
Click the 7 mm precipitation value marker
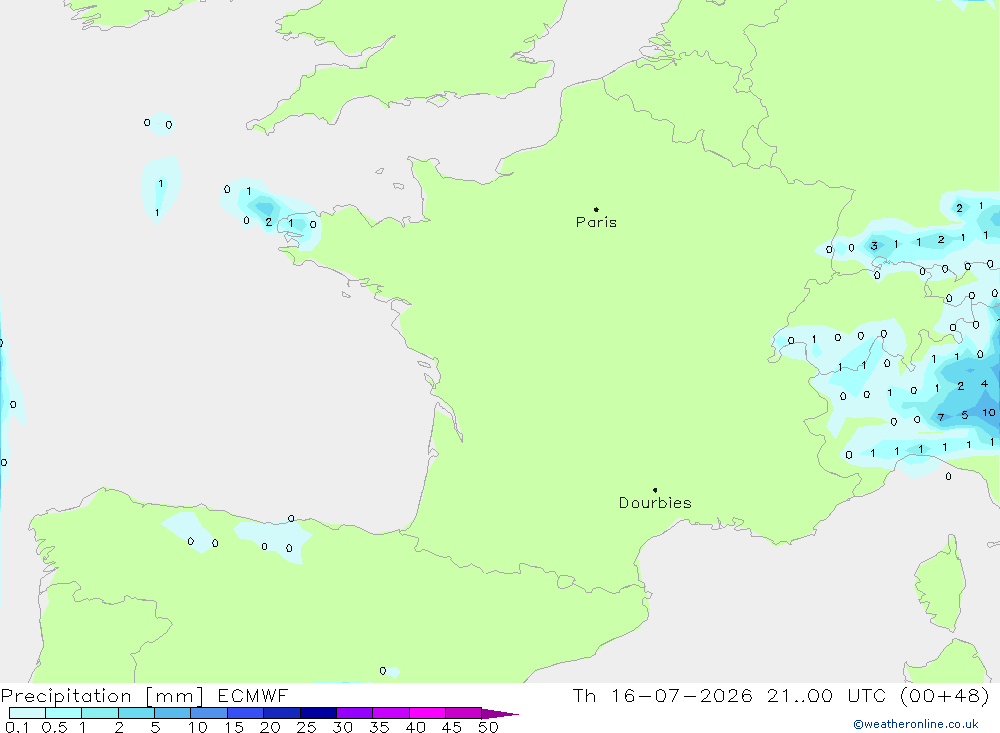tap(941, 417)
